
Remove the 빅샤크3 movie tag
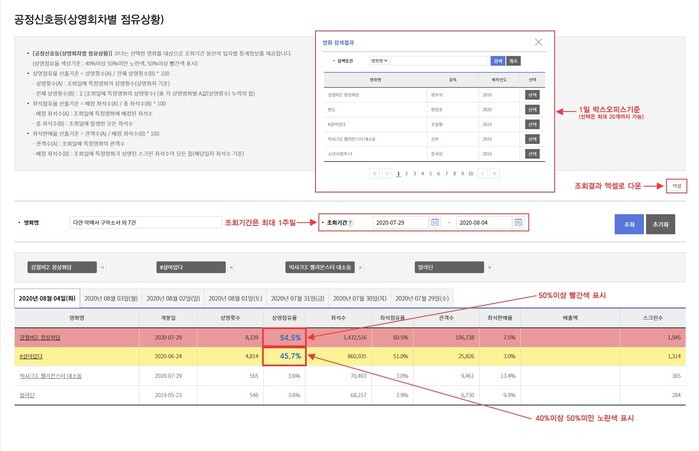point(360,267)
